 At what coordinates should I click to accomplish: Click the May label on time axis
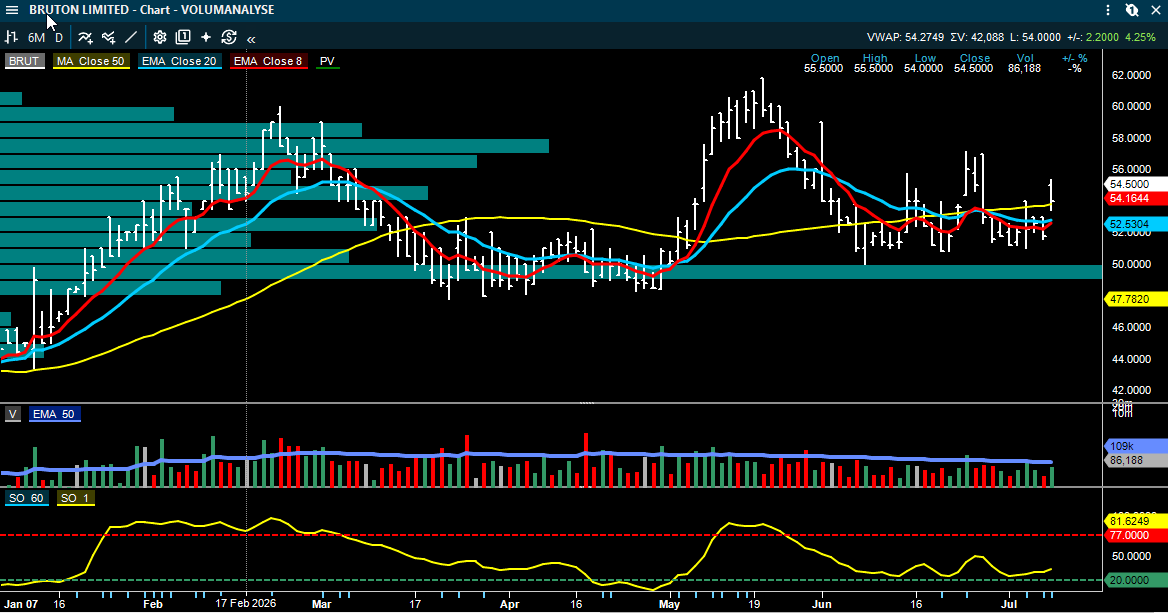[x=669, y=604]
